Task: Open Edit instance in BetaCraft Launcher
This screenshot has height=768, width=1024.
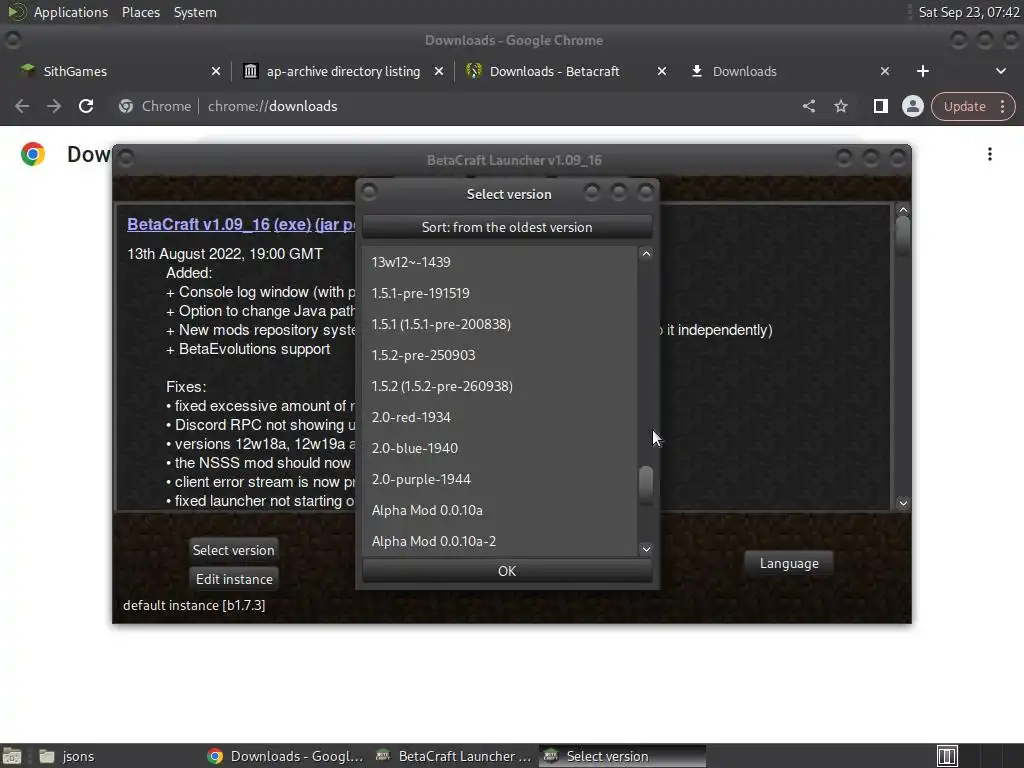Action: pyautogui.click(x=234, y=579)
